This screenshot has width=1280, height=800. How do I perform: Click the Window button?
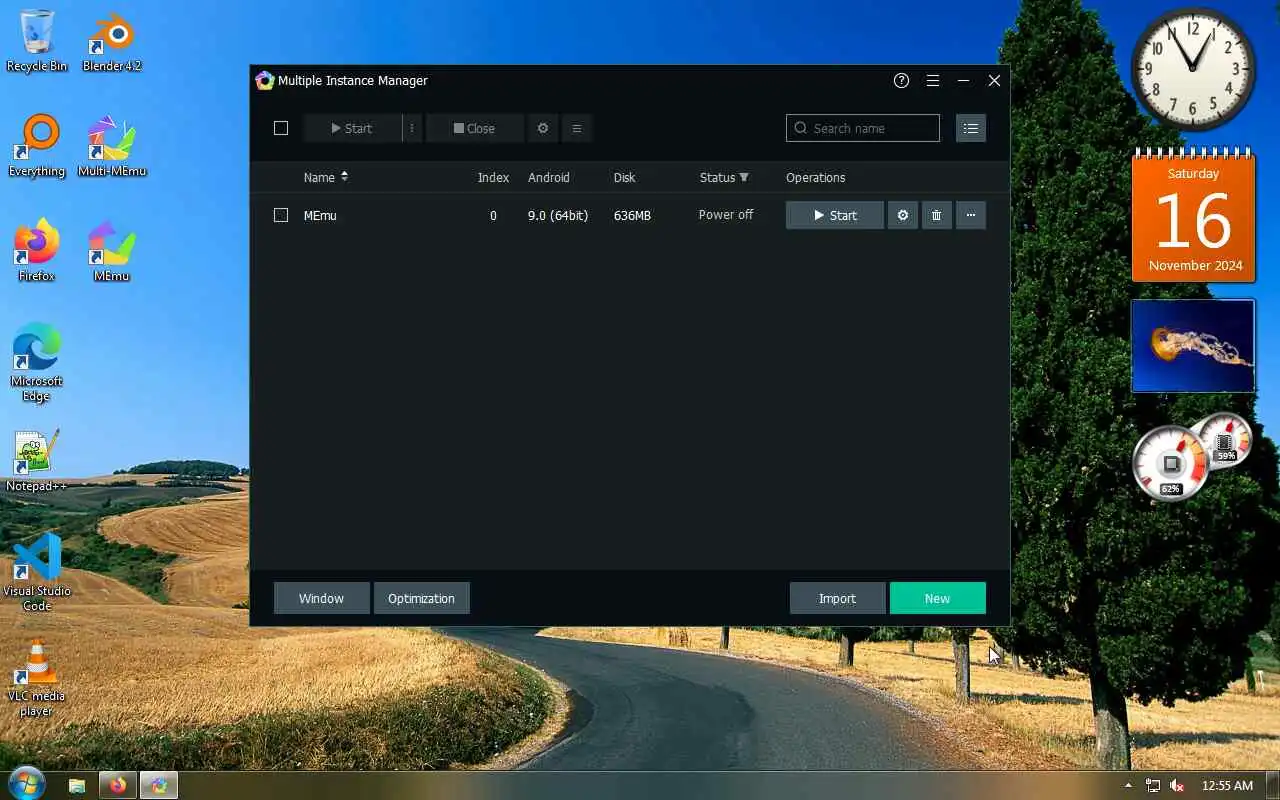click(322, 598)
